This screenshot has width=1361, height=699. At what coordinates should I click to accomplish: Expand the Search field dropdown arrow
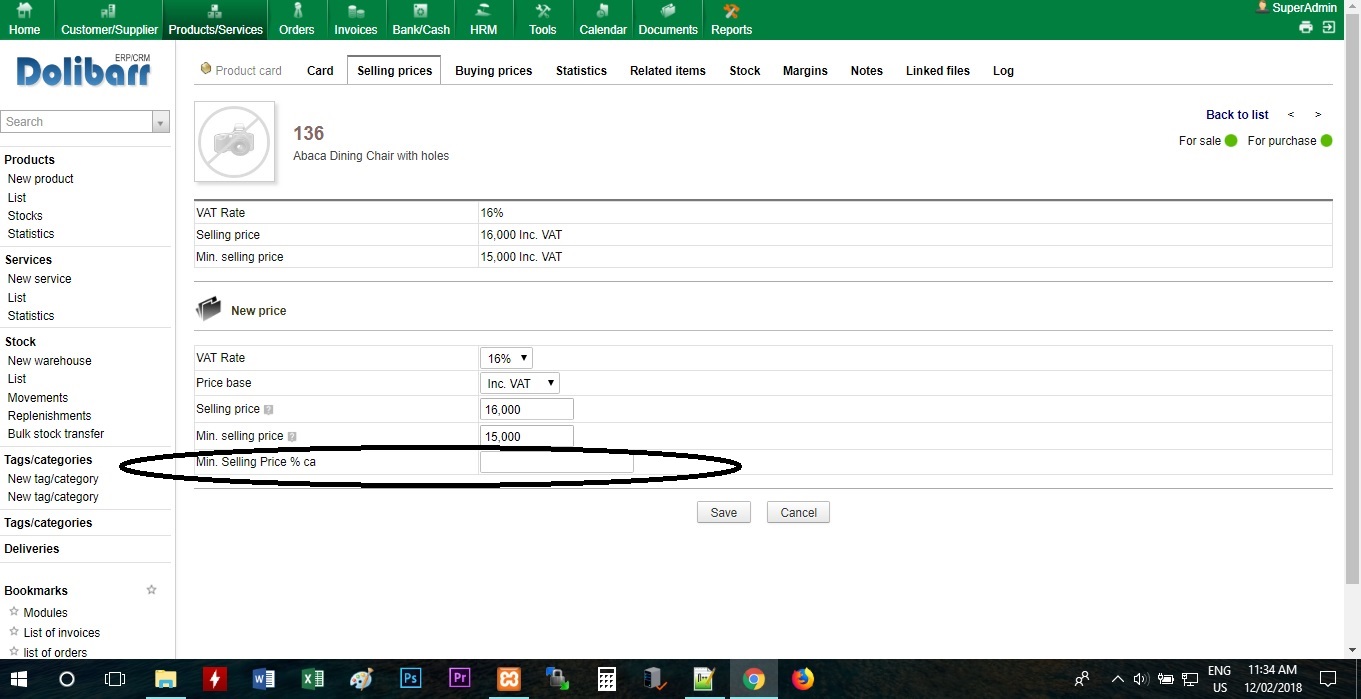(160, 122)
